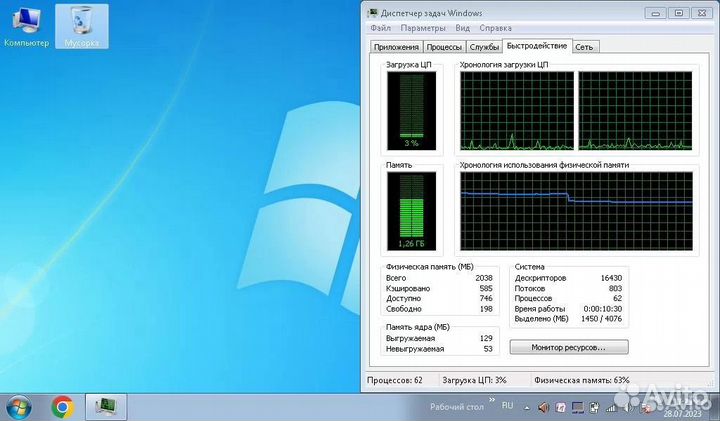Open the Windows Start orb
Image resolution: width=720 pixels, height=421 pixels.
coord(19,407)
